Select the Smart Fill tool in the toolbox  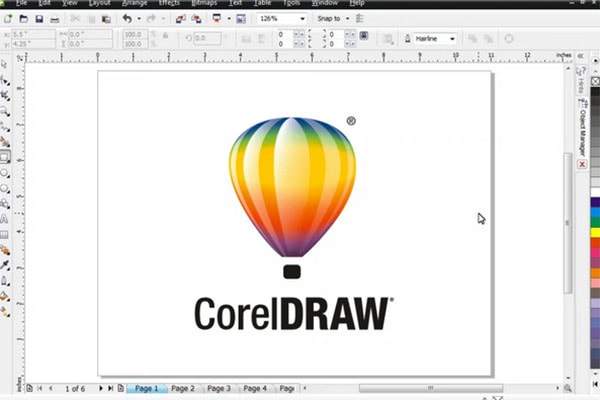pos(5,142)
